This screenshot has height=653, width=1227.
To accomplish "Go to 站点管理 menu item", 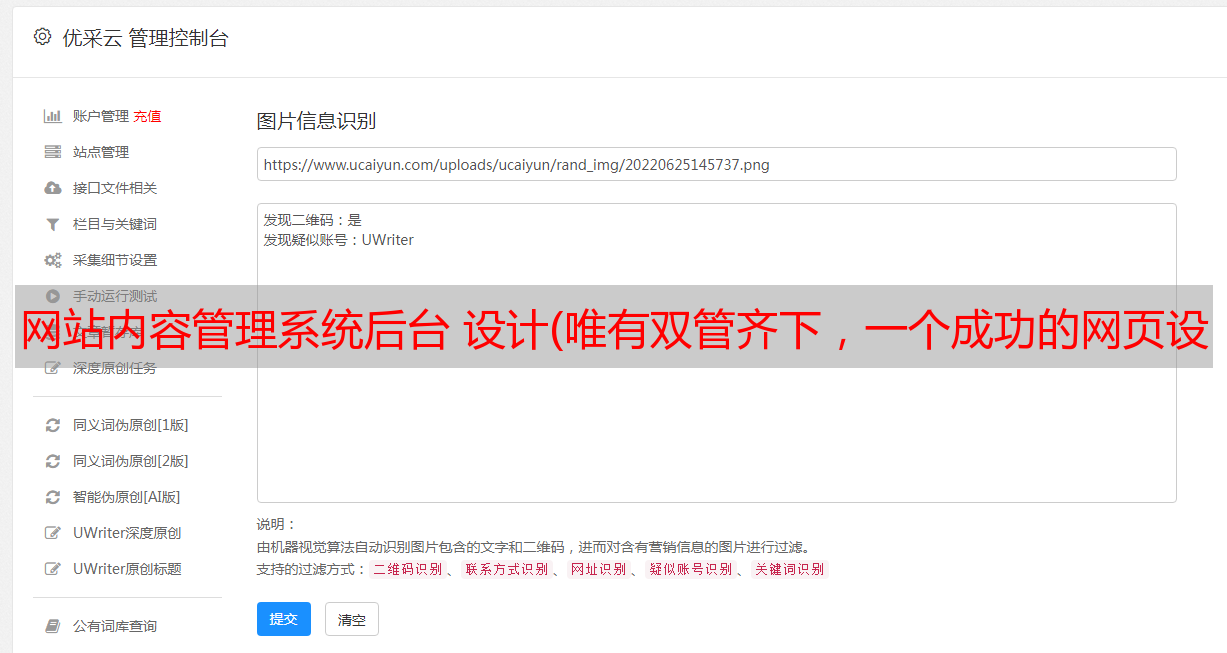I will [x=101, y=152].
